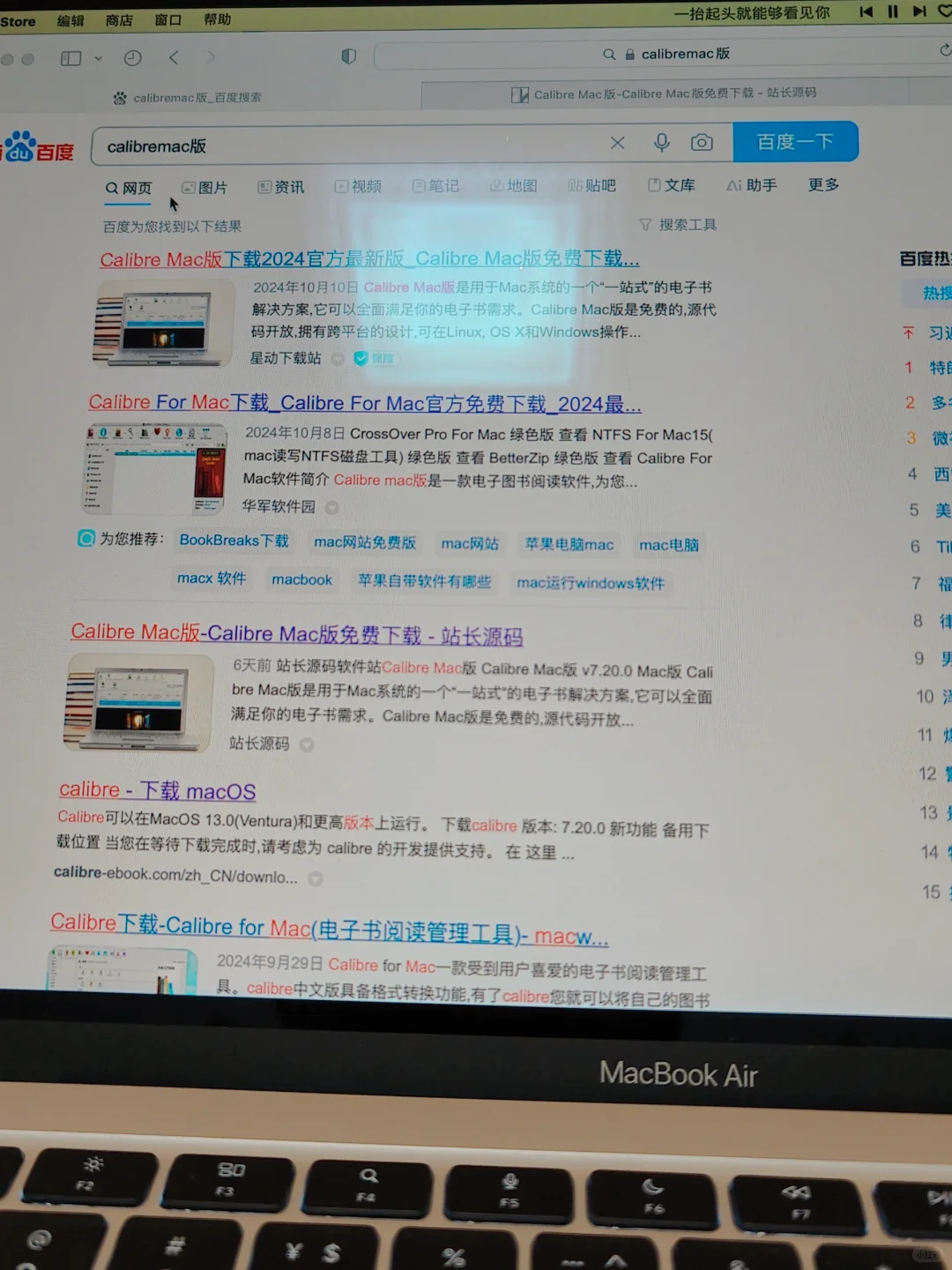Click calibre-ebook.com/zh_CN source URL
The width and height of the screenshot is (952, 1270).
pyautogui.click(x=176, y=875)
